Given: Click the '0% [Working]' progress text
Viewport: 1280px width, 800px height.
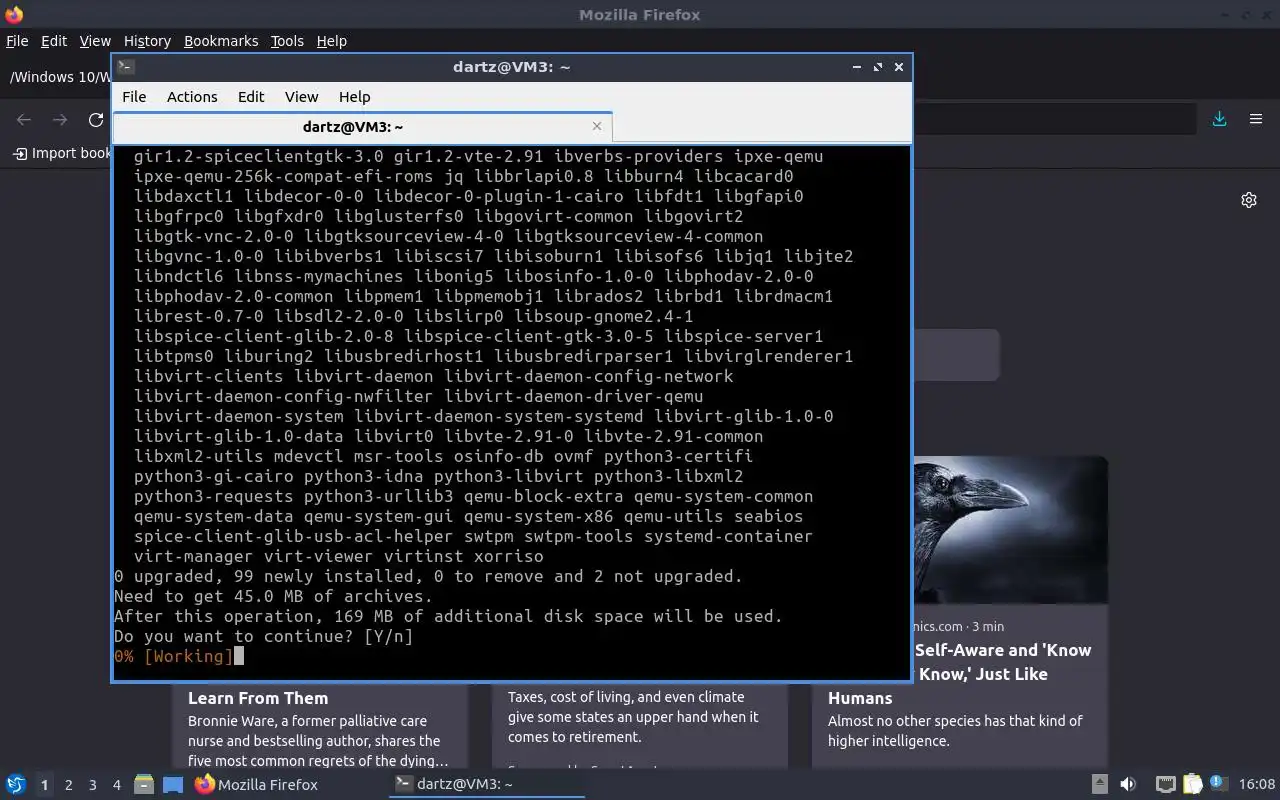Looking at the screenshot, I should click(x=174, y=656).
